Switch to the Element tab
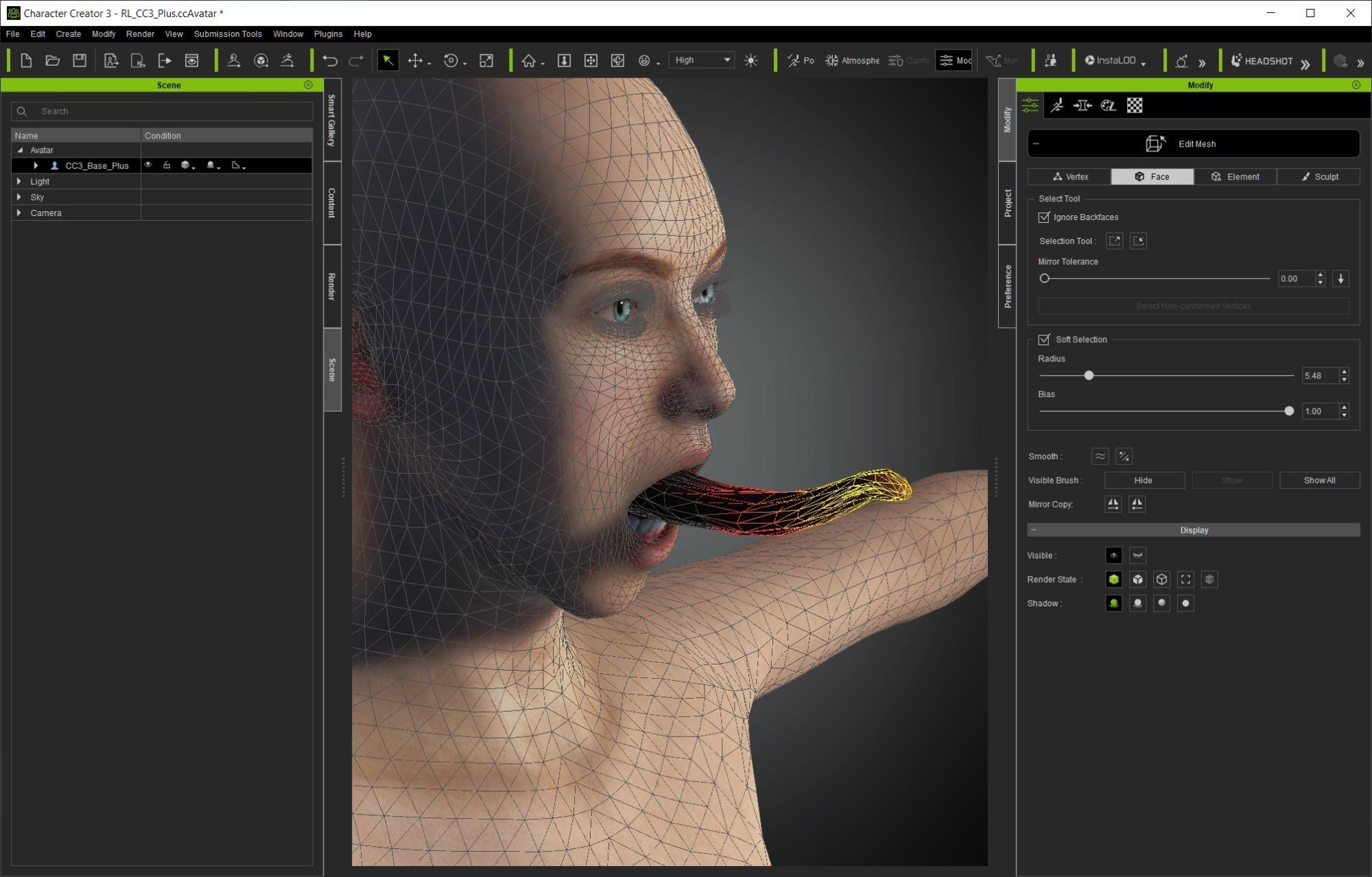The height and width of the screenshot is (877, 1372). pos(1235,177)
